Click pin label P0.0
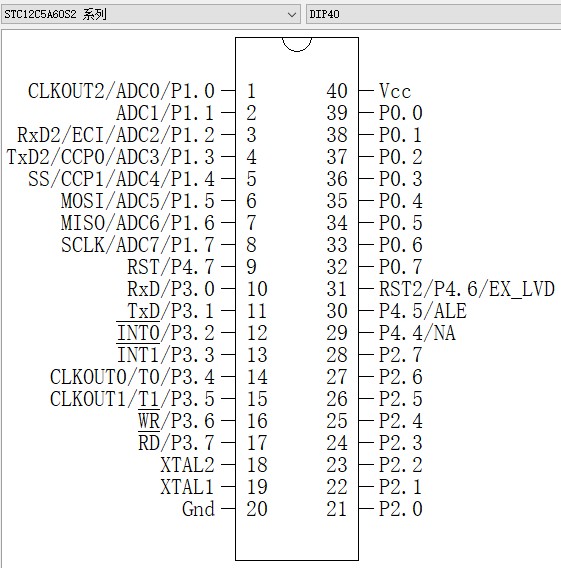The height and width of the screenshot is (568, 561). click(401, 113)
